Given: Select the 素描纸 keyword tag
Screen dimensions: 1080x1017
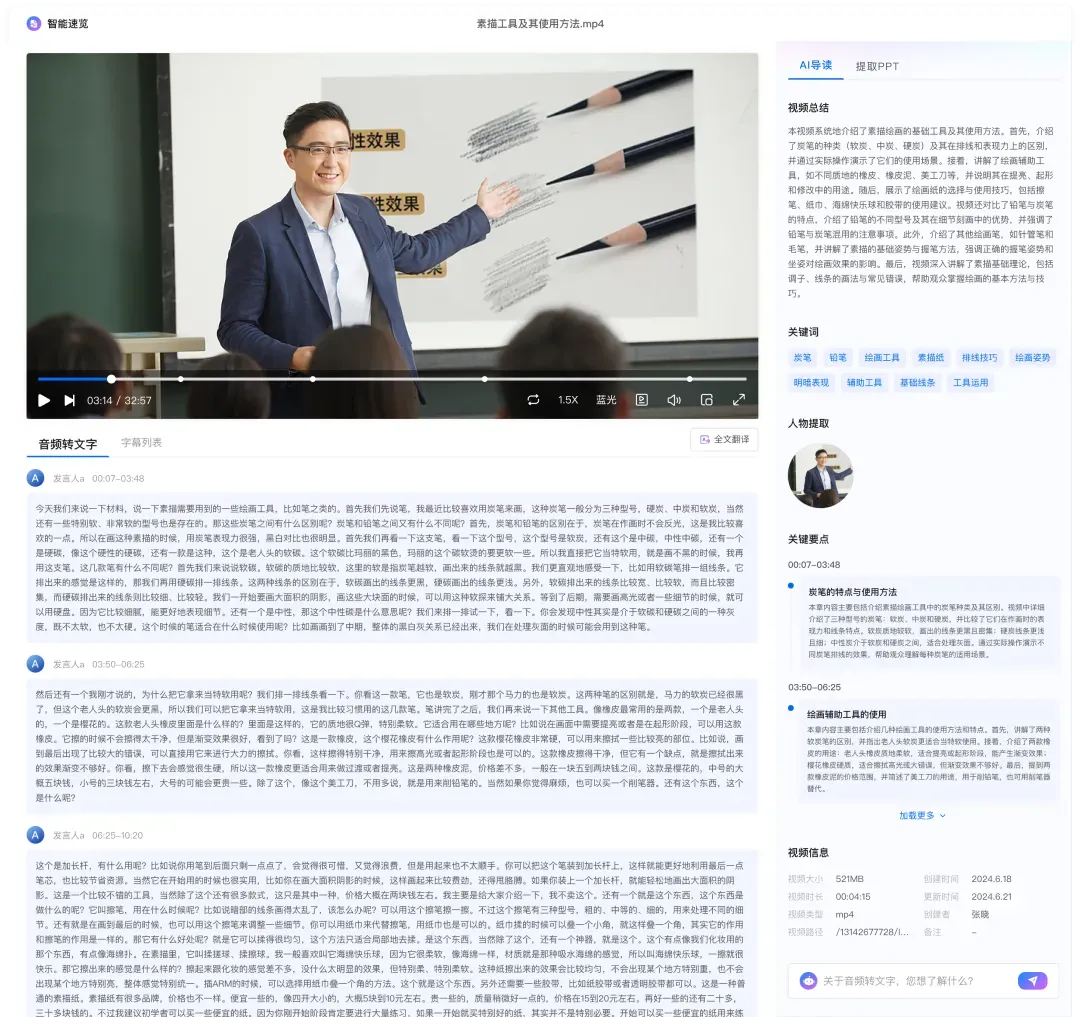Looking at the screenshot, I should 931,357.
